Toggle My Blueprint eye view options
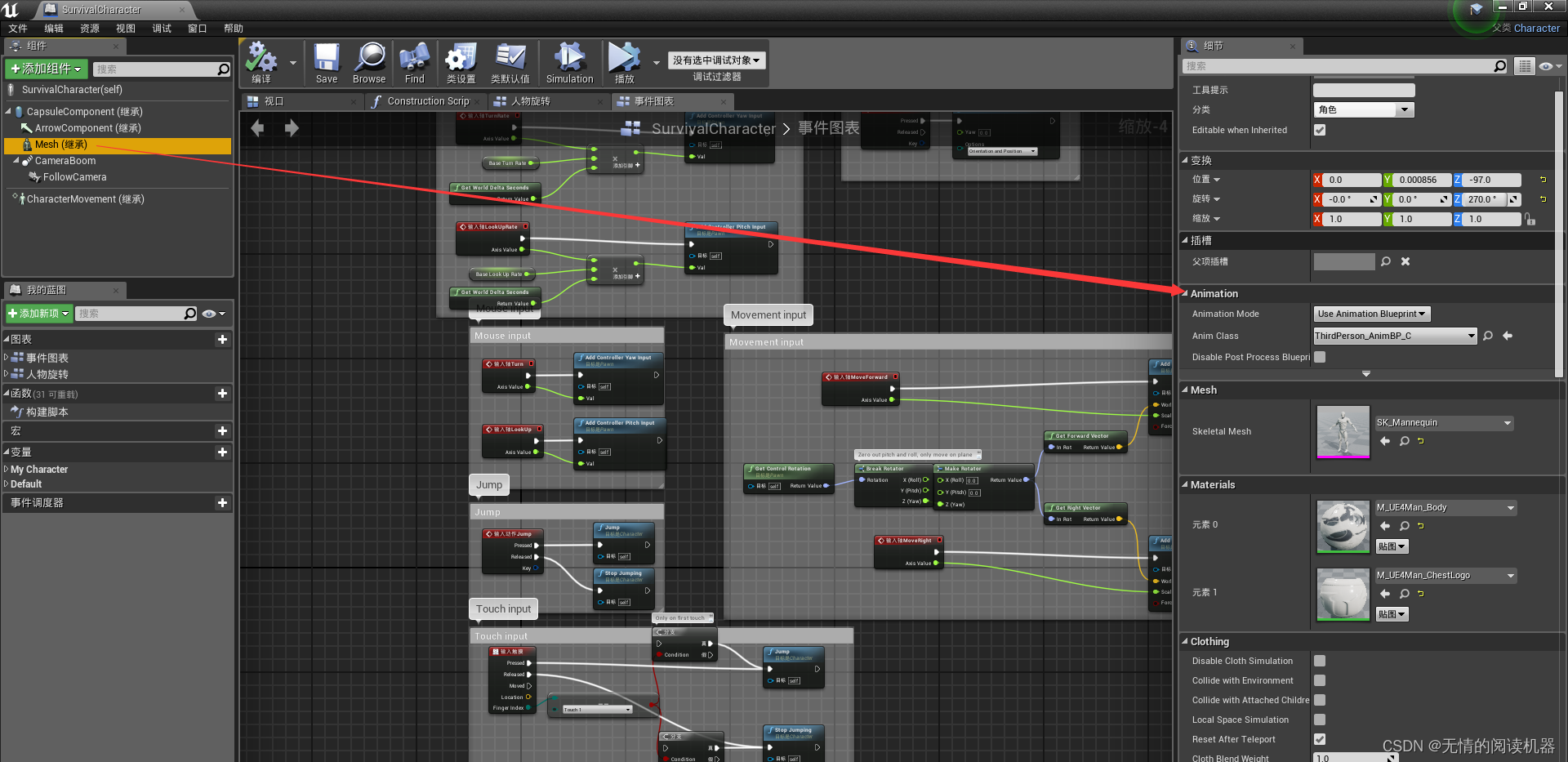The width and height of the screenshot is (1568, 762). pos(214,314)
